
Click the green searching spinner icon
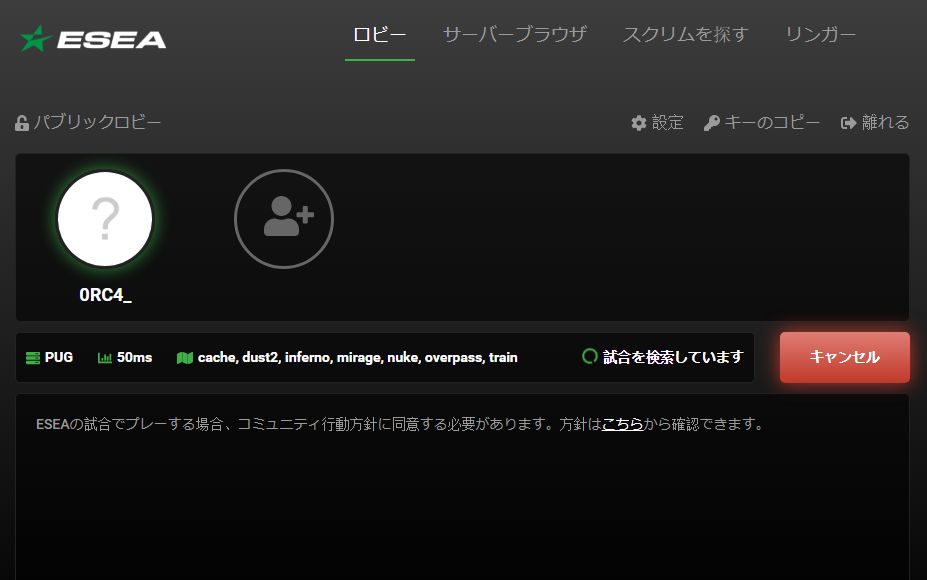click(589, 356)
